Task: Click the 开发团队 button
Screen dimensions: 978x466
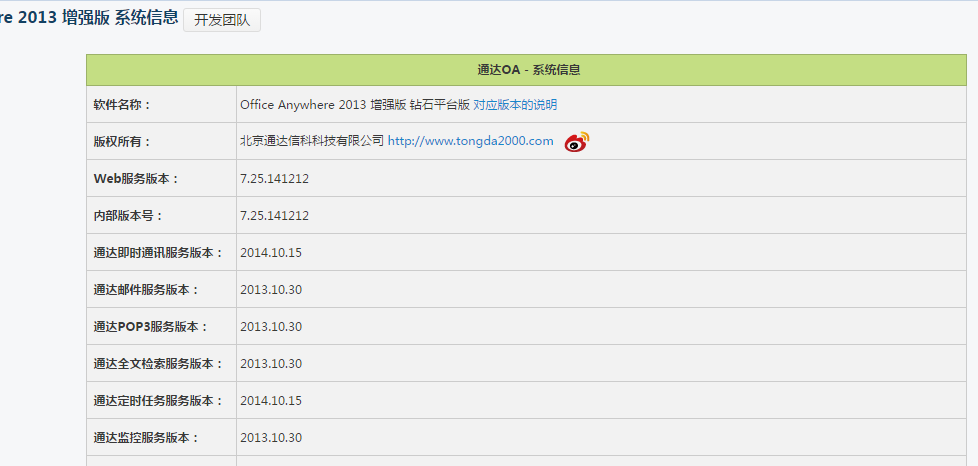Action: (221, 20)
